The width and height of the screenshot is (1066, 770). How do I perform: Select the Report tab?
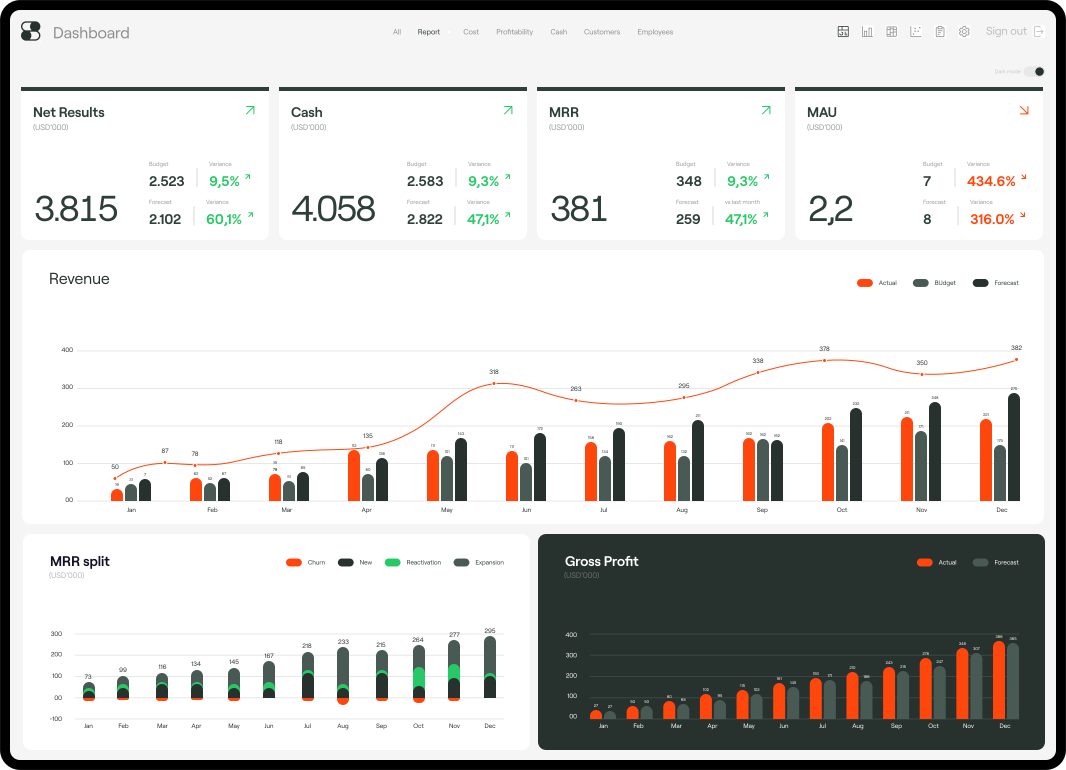coord(429,32)
